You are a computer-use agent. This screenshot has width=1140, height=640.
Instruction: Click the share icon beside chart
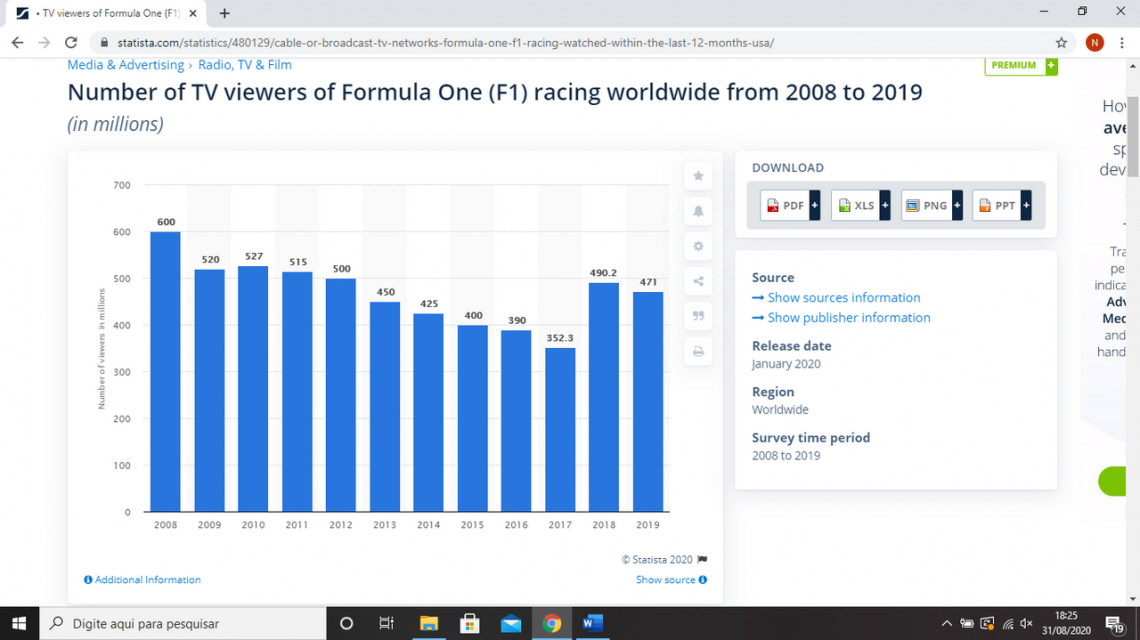click(698, 281)
